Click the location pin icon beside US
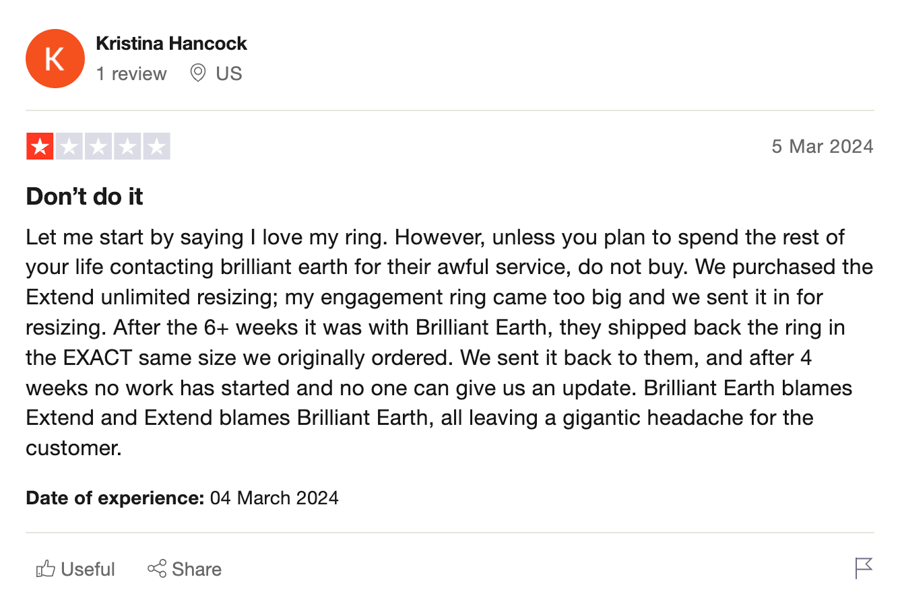 tap(198, 73)
